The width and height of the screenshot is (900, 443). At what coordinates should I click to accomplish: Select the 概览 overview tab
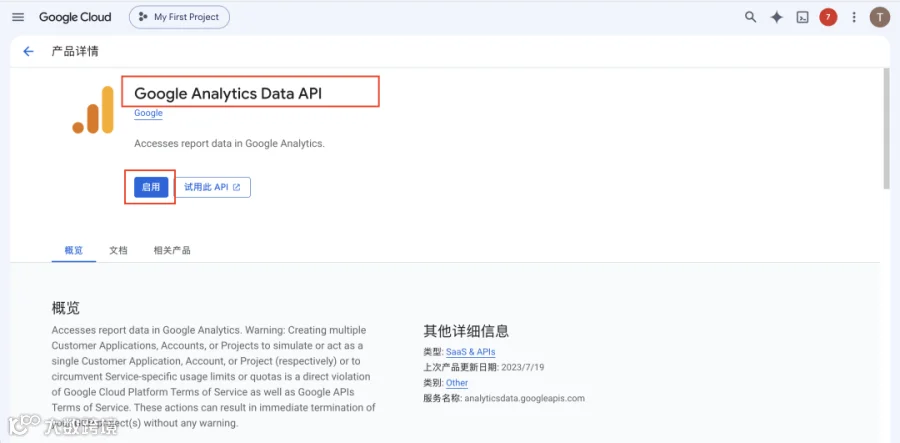(73, 250)
